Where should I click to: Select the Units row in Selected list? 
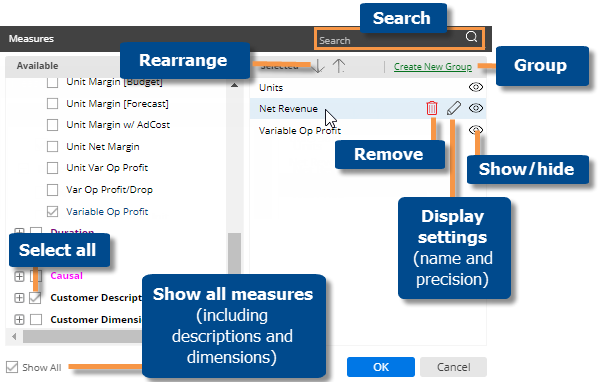pyautogui.click(x=368, y=87)
